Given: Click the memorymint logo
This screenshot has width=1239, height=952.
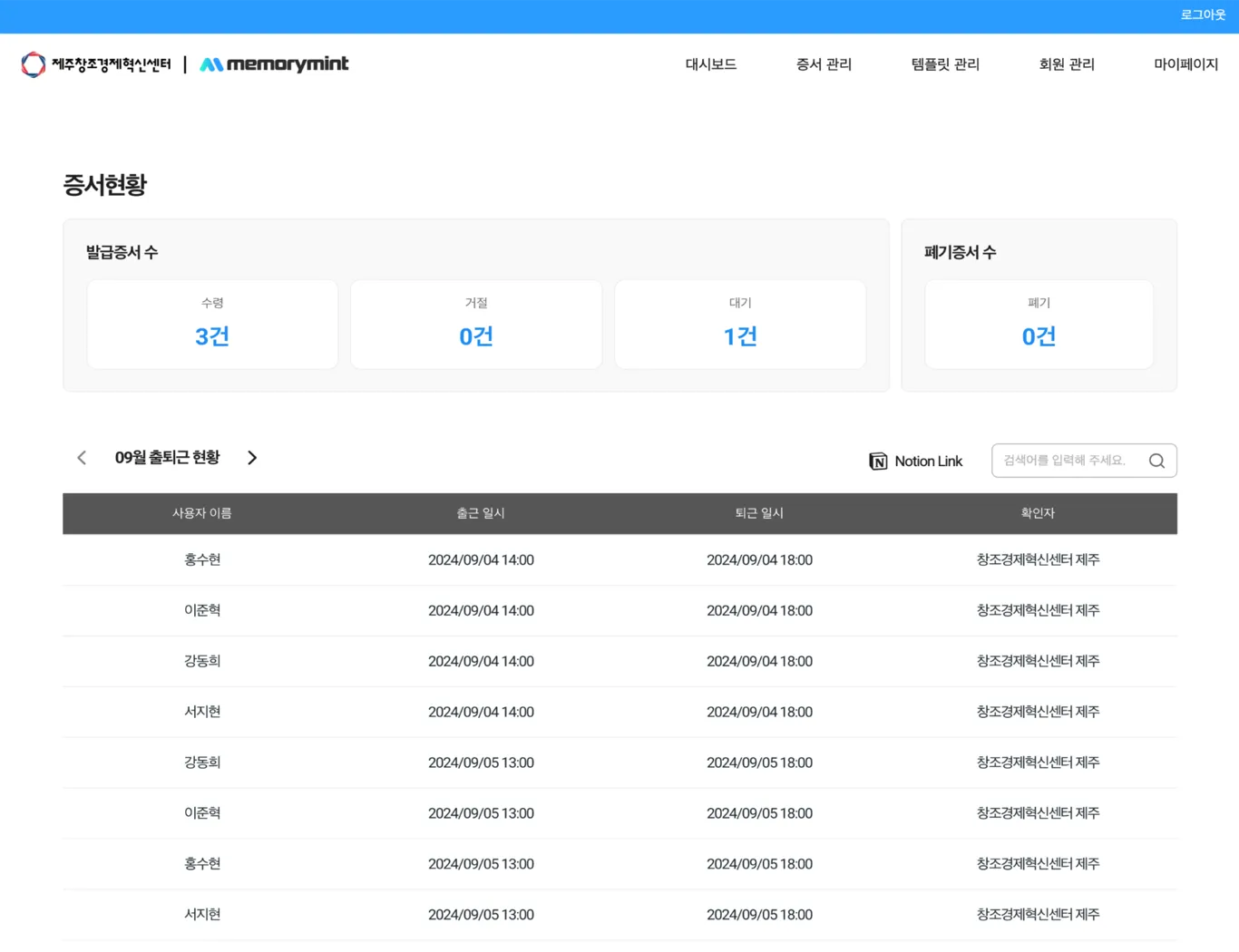Looking at the screenshot, I should [x=274, y=64].
